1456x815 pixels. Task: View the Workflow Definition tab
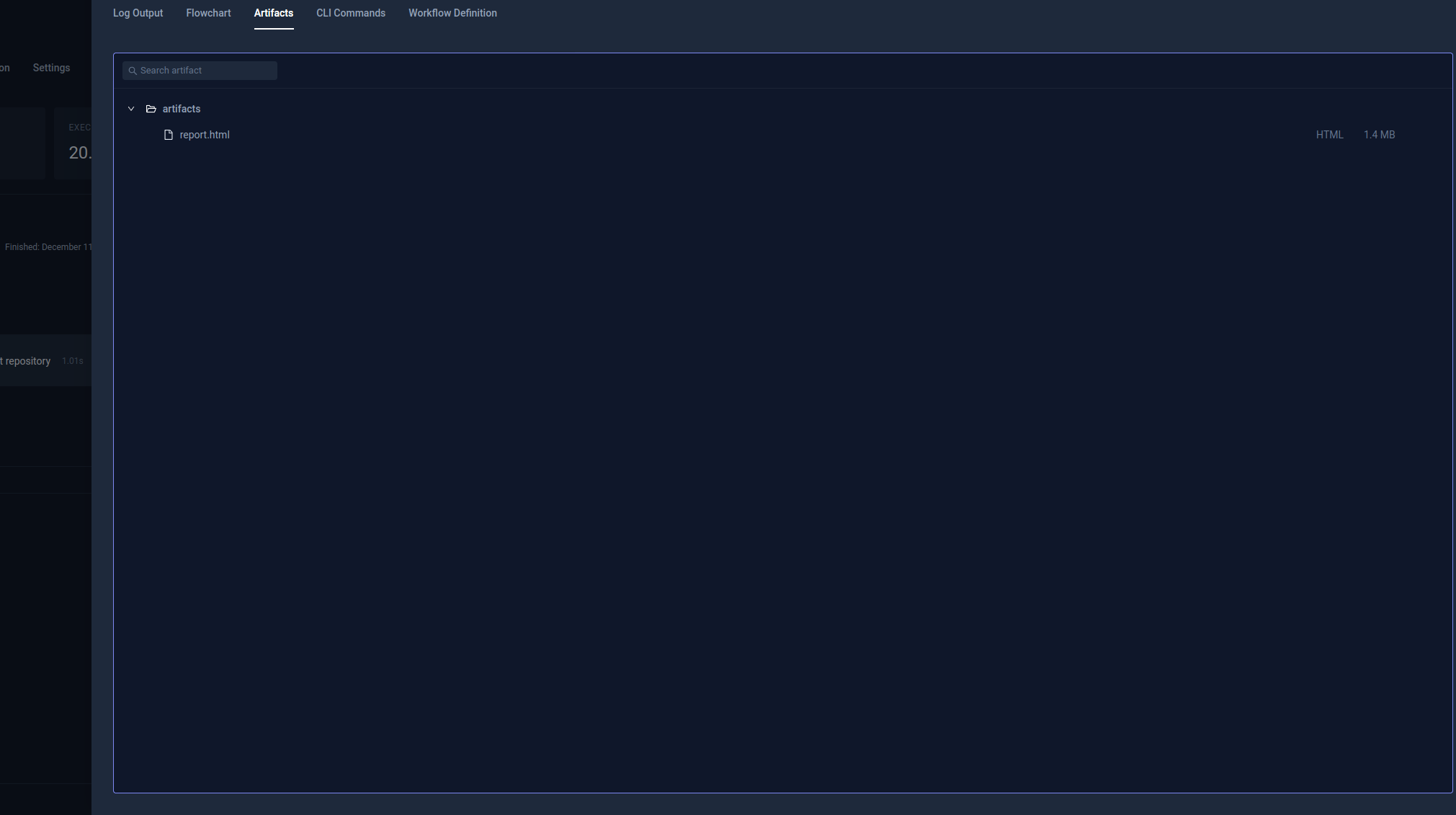coord(452,13)
